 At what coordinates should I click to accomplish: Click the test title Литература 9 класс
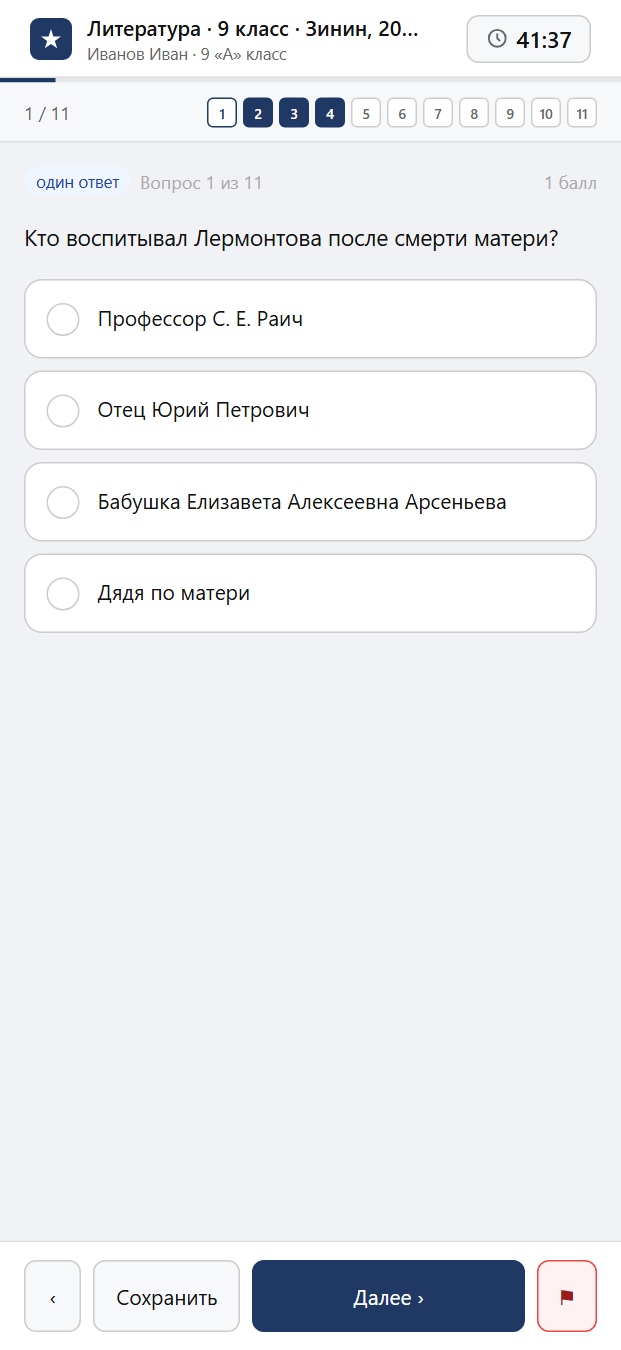253,29
